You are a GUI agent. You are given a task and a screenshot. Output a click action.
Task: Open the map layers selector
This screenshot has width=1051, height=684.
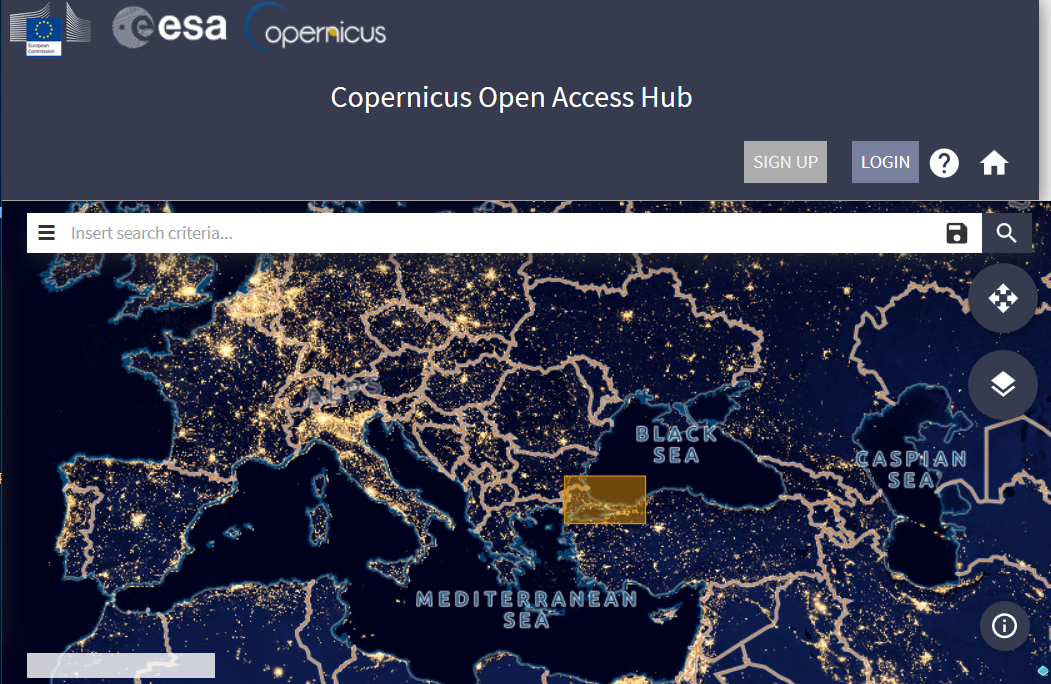tap(1003, 385)
